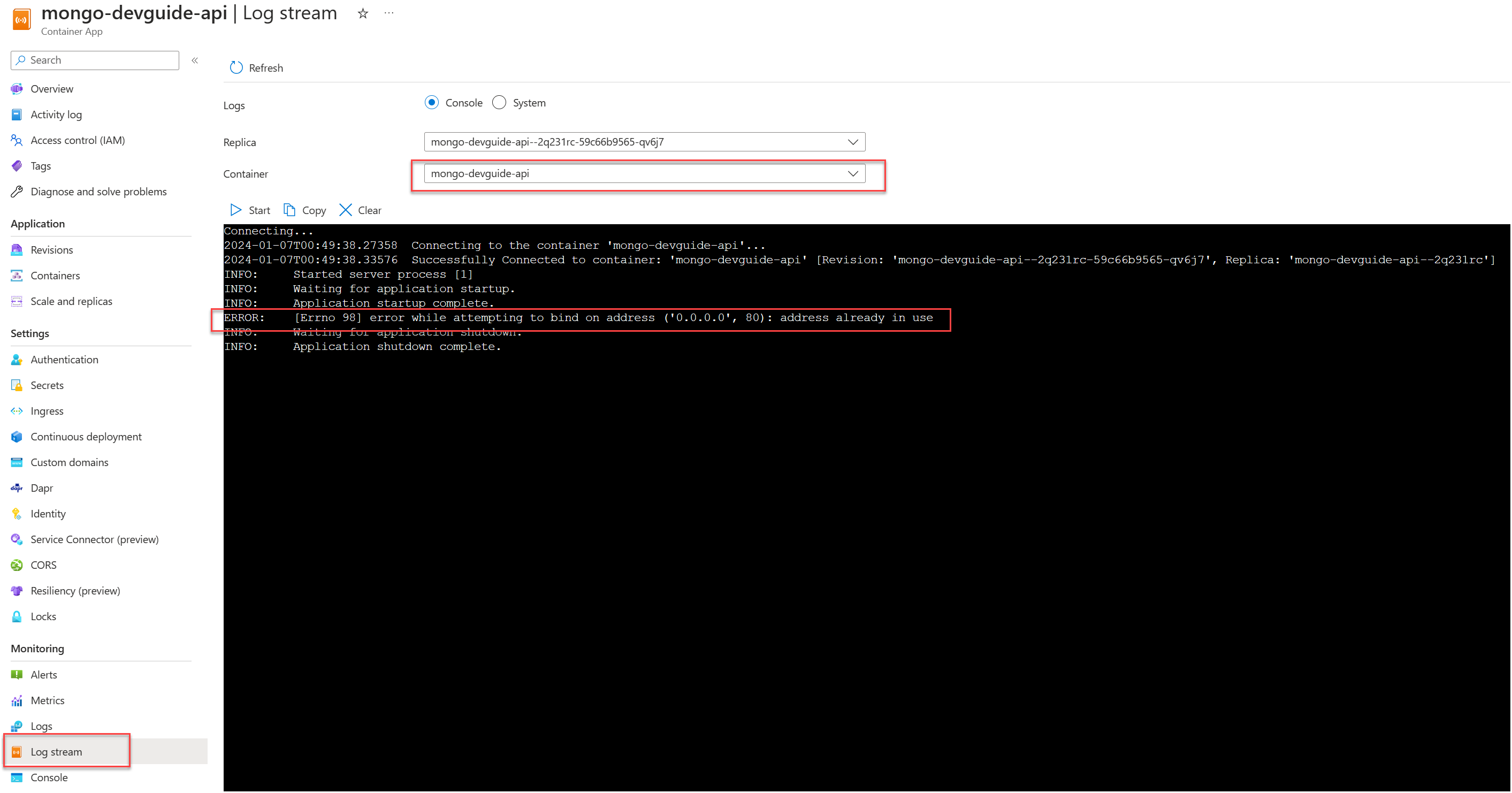
Task: Open the more options ellipsis in header
Action: [388, 13]
